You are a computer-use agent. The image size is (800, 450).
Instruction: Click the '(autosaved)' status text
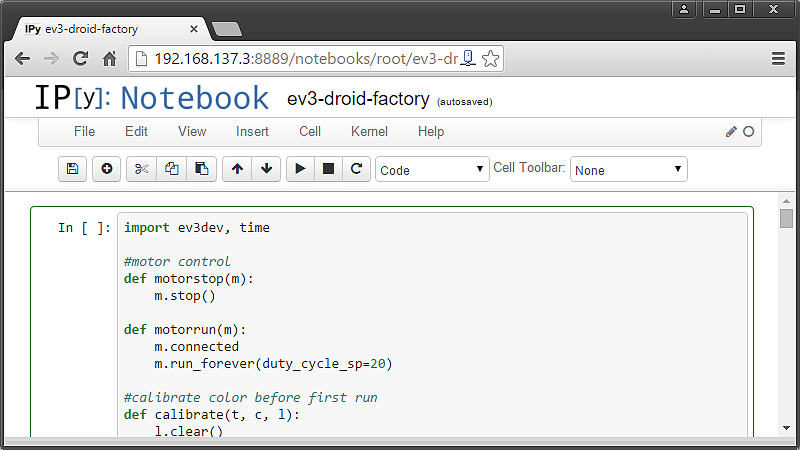pyautogui.click(x=464, y=102)
